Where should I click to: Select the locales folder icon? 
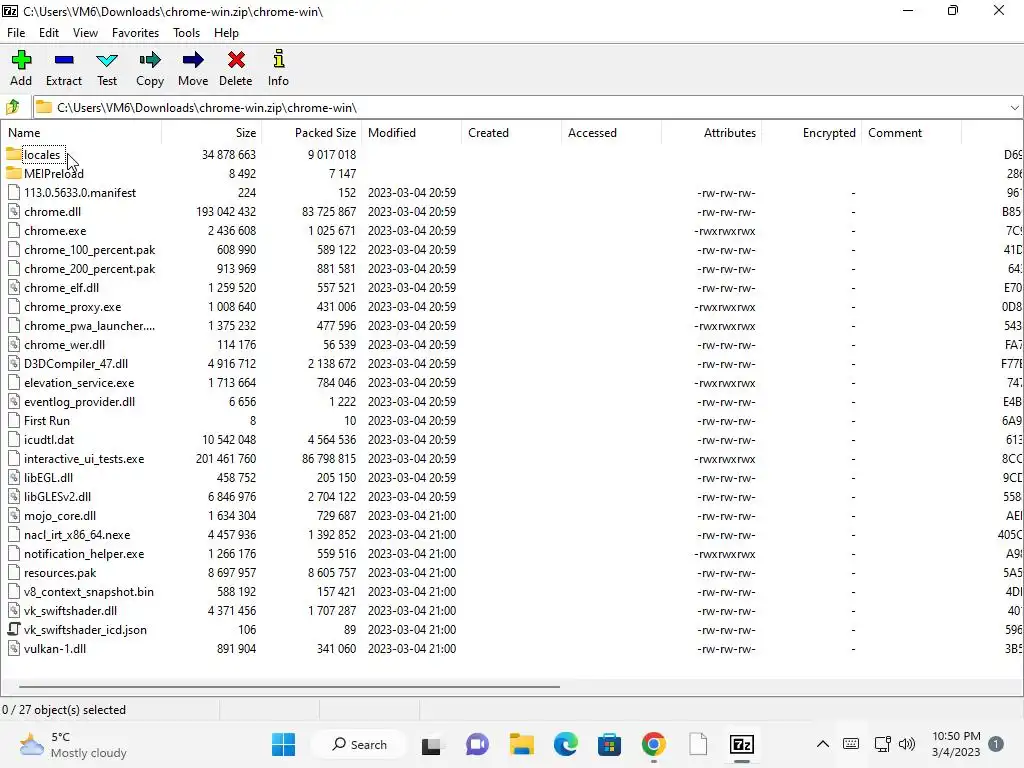pyautogui.click(x=13, y=154)
